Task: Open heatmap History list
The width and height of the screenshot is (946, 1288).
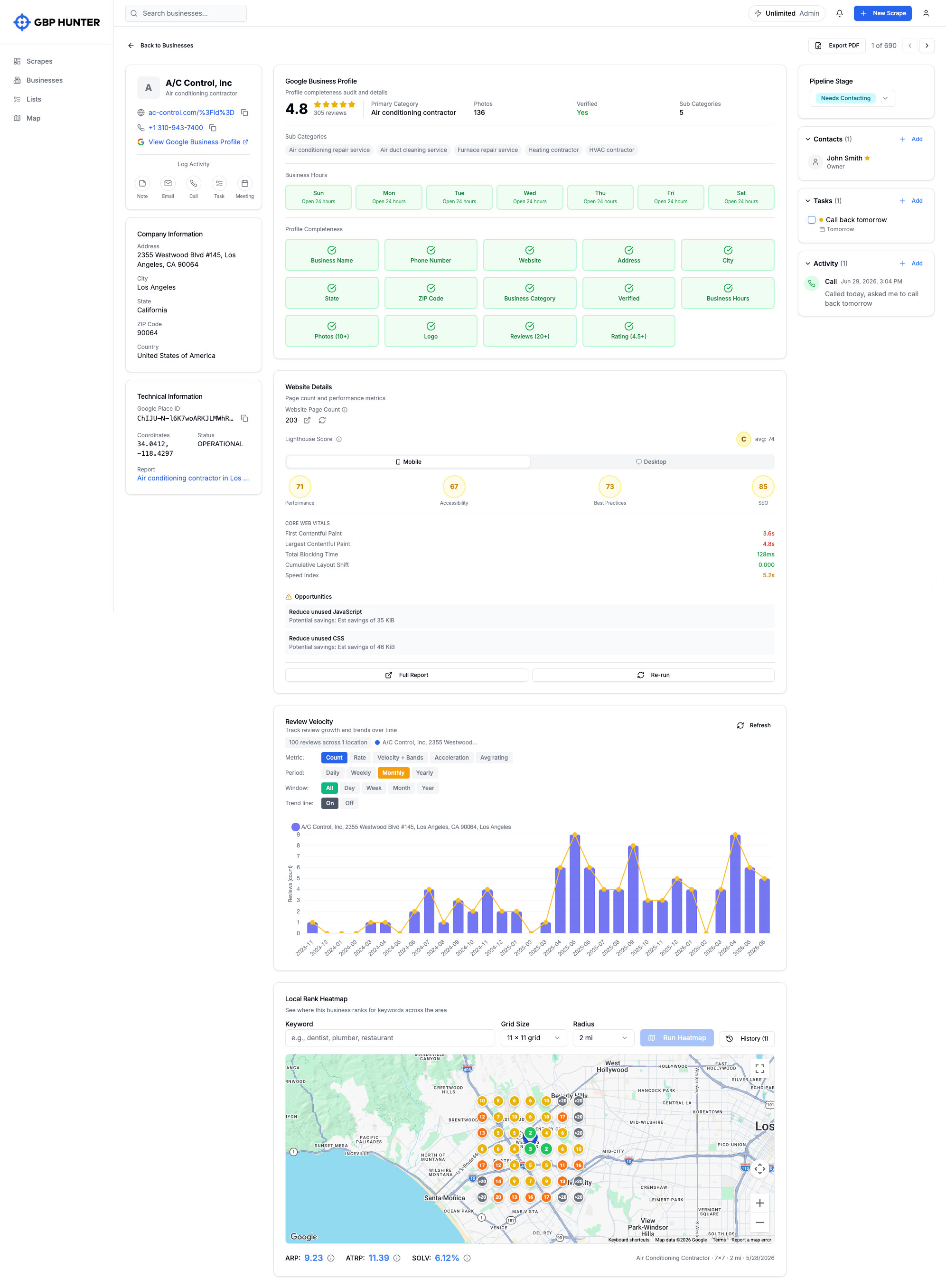Action: click(747, 1038)
